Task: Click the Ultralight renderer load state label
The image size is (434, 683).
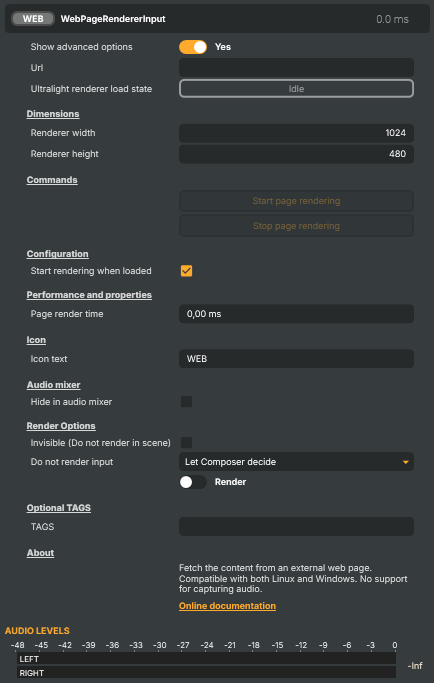Action: 92,89
